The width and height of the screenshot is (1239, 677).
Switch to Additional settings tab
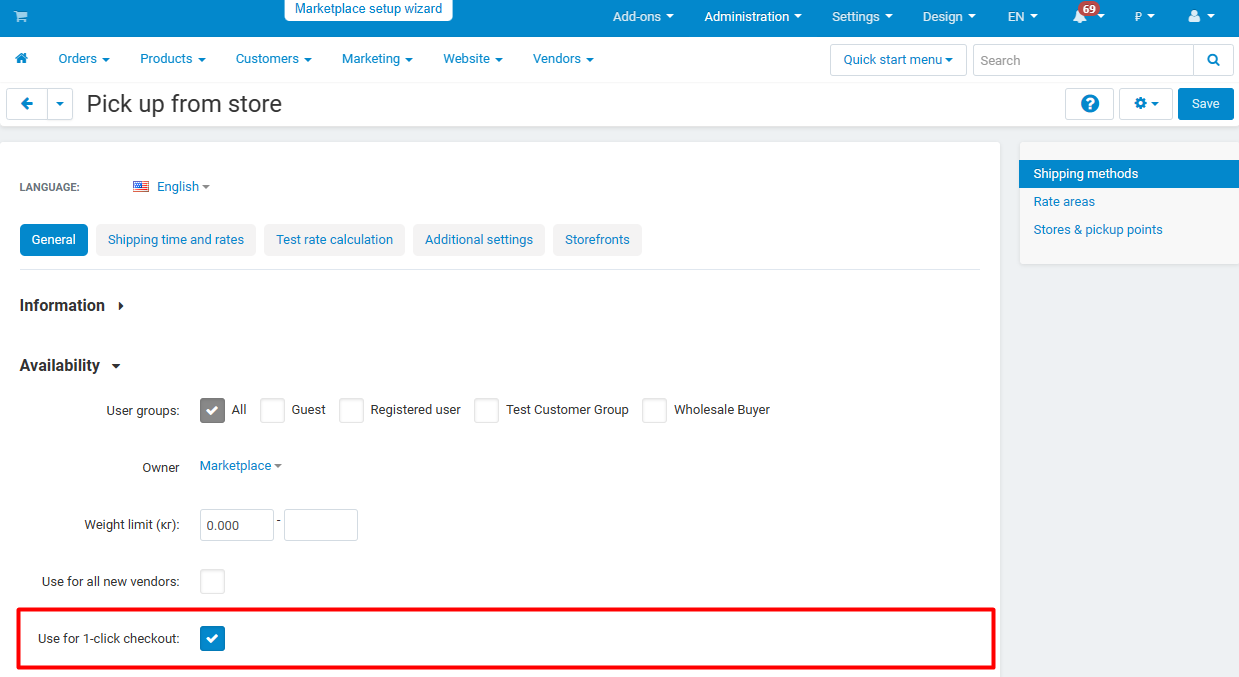479,240
